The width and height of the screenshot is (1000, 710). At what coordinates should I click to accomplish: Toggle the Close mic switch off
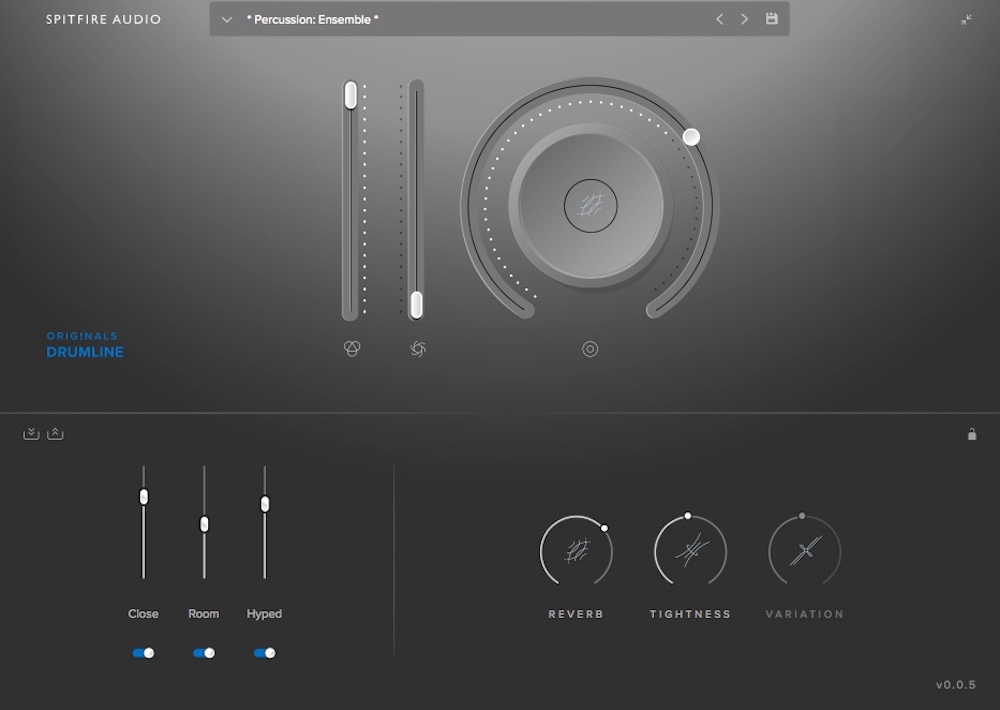point(143,653)
